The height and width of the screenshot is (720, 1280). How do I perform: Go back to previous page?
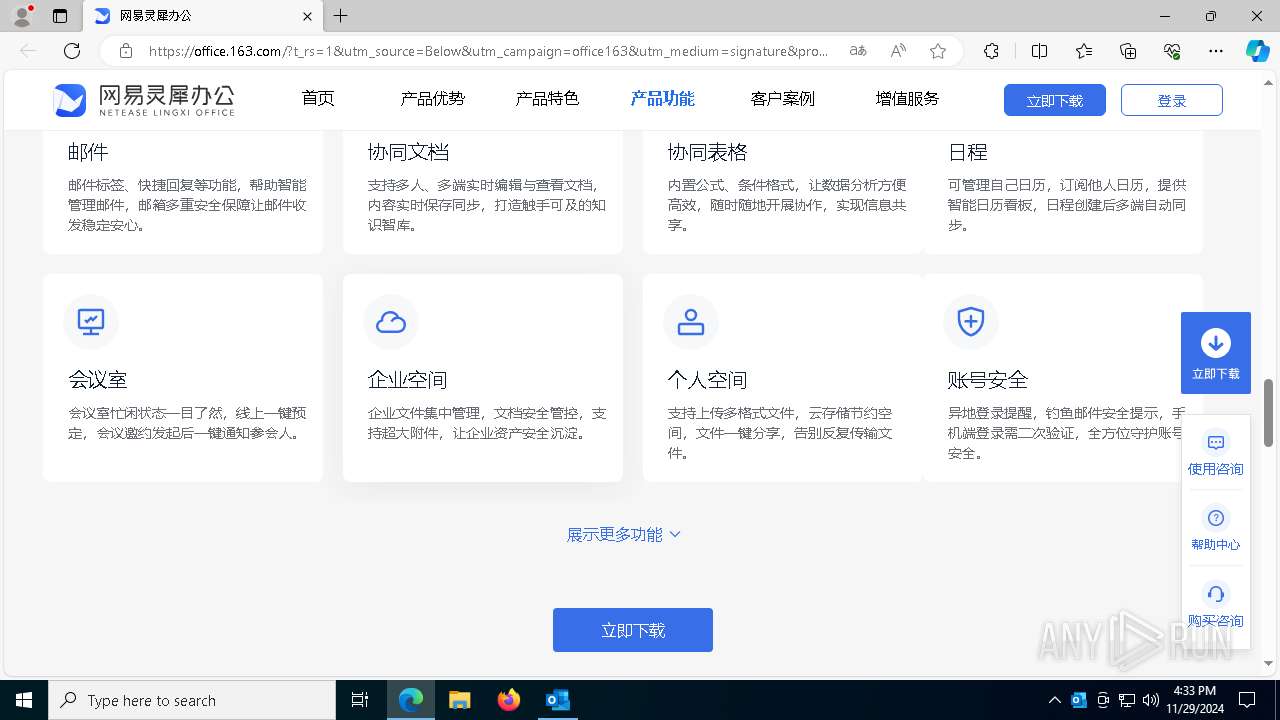tap(28, 51)
